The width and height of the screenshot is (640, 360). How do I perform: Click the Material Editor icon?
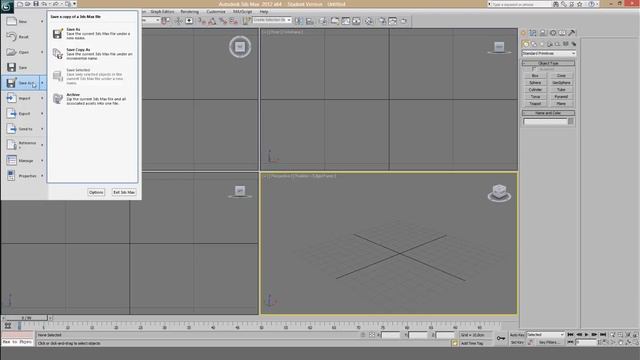tap(369, 21)
